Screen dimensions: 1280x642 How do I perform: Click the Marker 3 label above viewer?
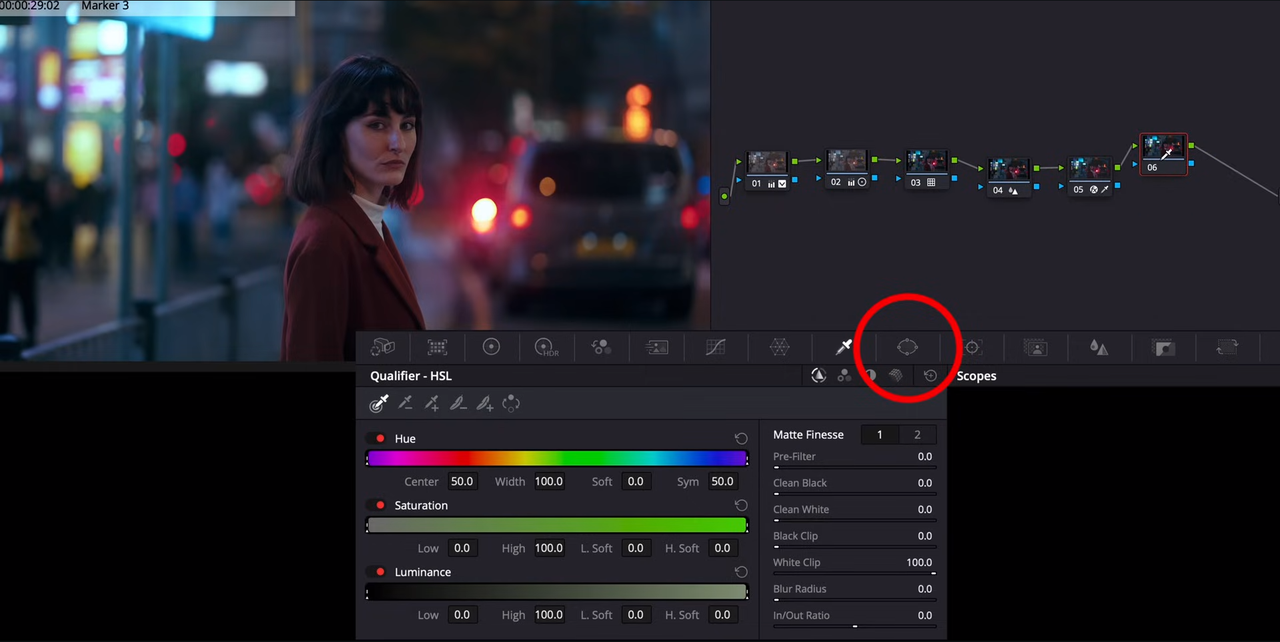tap(105, 6)
